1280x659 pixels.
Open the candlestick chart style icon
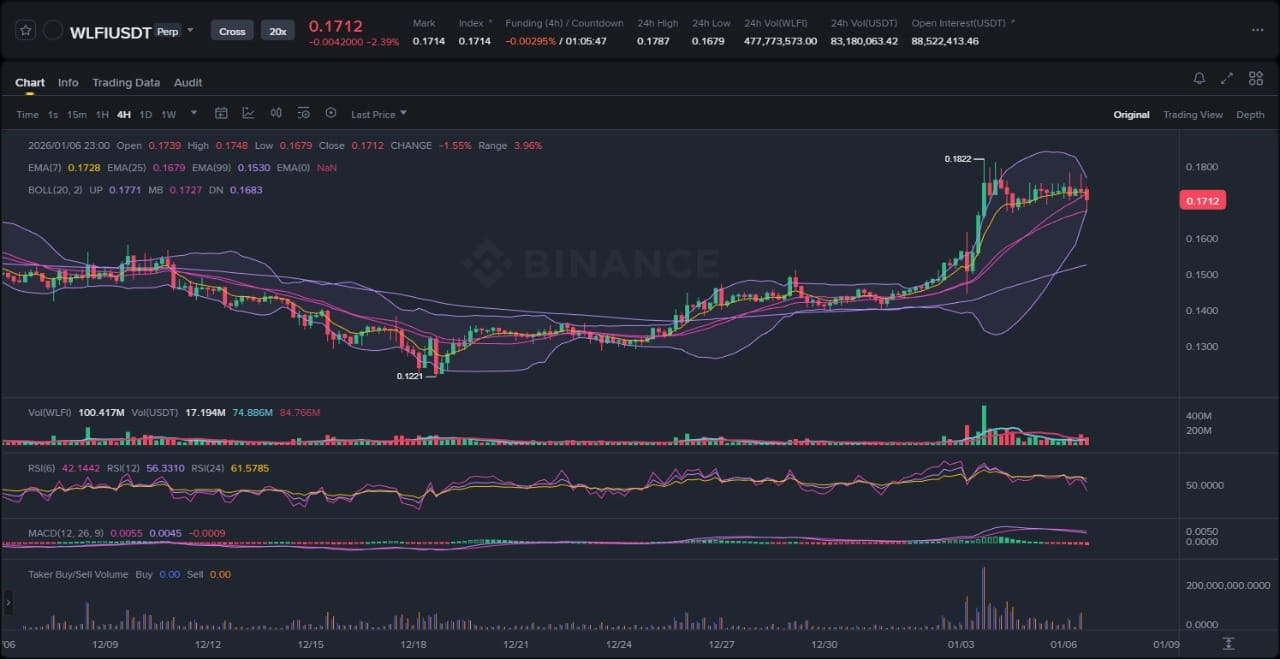coord(276,114)
